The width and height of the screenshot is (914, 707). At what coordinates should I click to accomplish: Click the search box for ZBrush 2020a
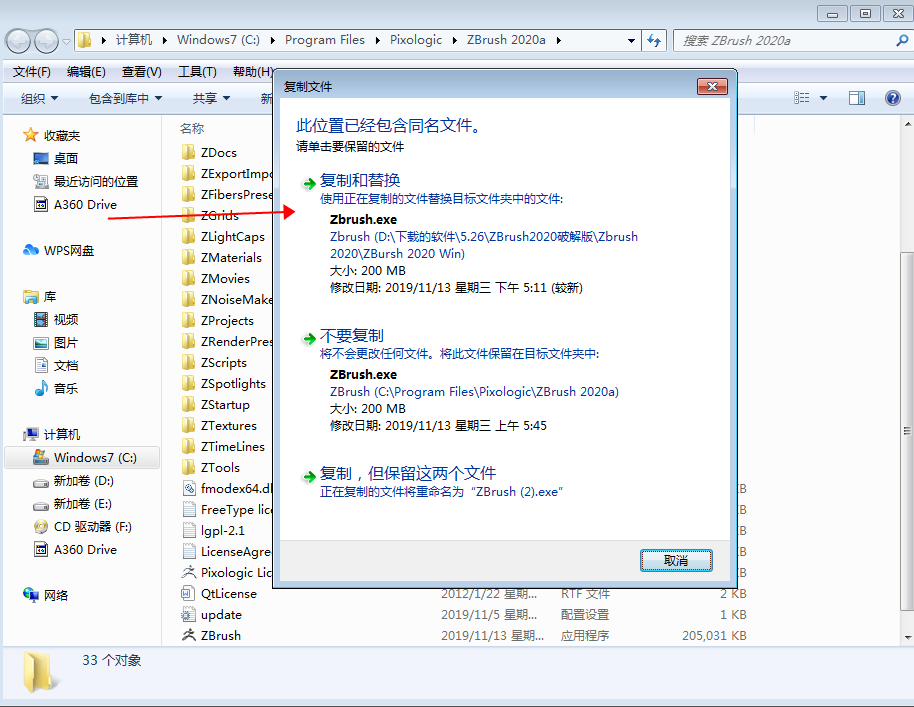click(x=787, y=40)
